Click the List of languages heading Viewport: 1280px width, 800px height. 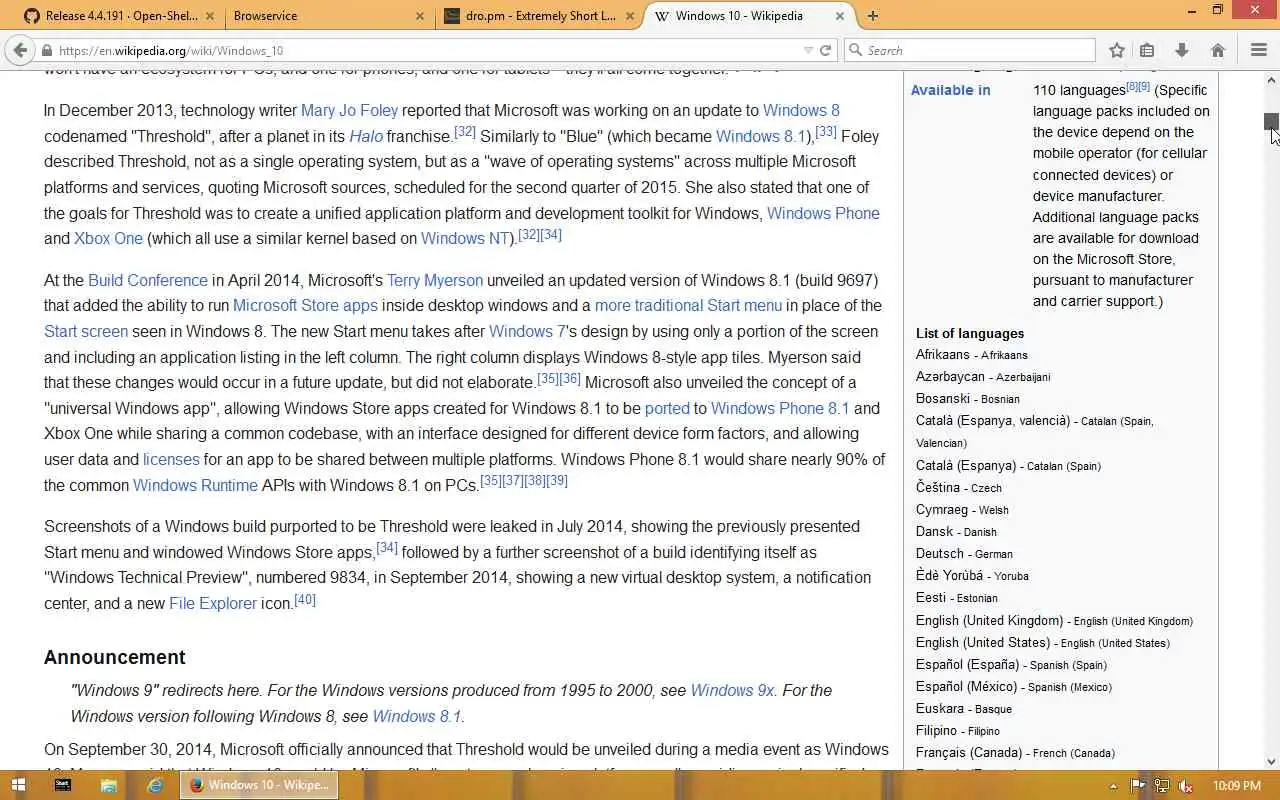coord(970,333)
